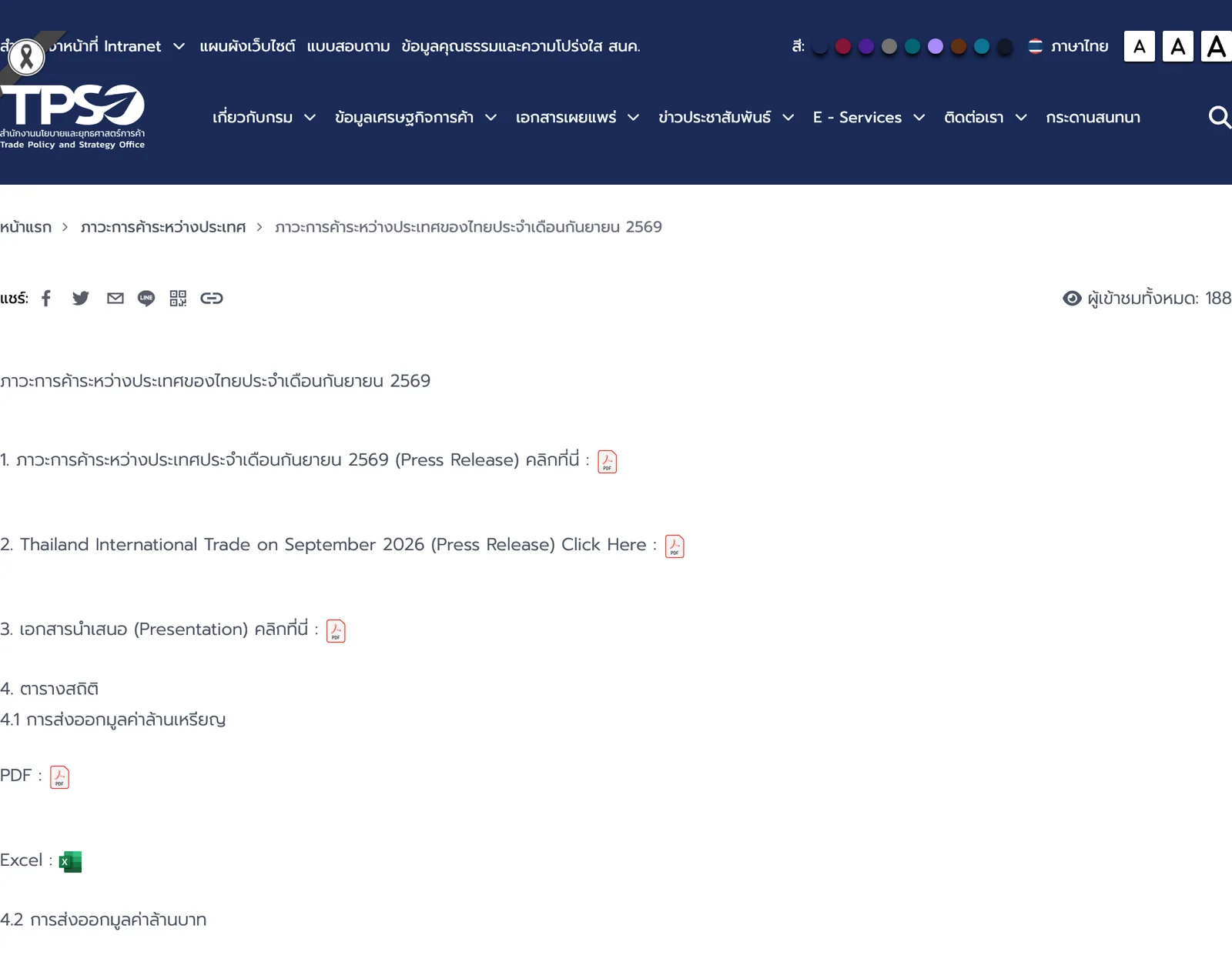Open กระดานสนทนา menu item
Image resolution: width=1232 pixels, height=962 pixels.
coord(1093,117)
